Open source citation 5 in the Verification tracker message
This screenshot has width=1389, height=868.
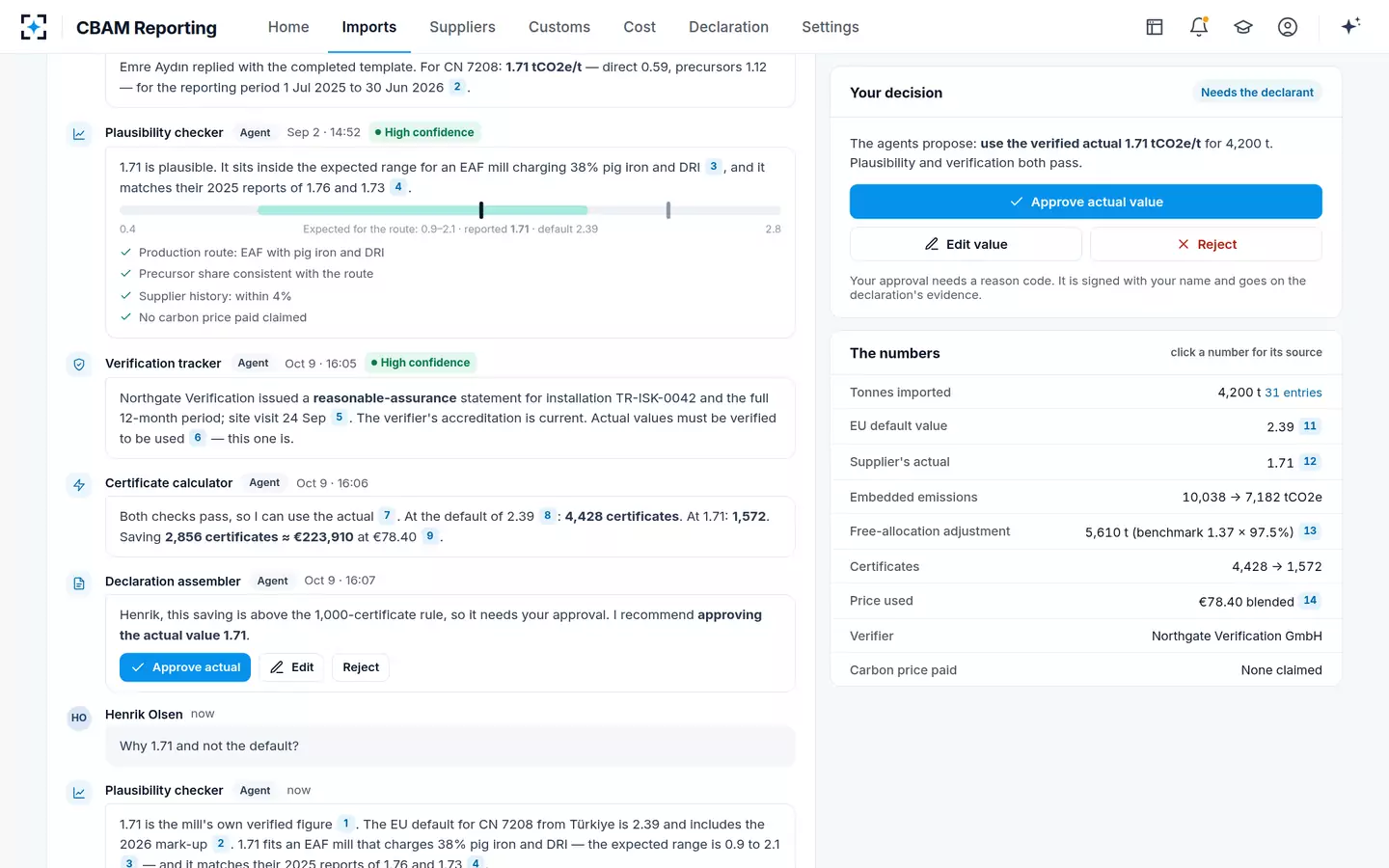(x=339, y=418)
